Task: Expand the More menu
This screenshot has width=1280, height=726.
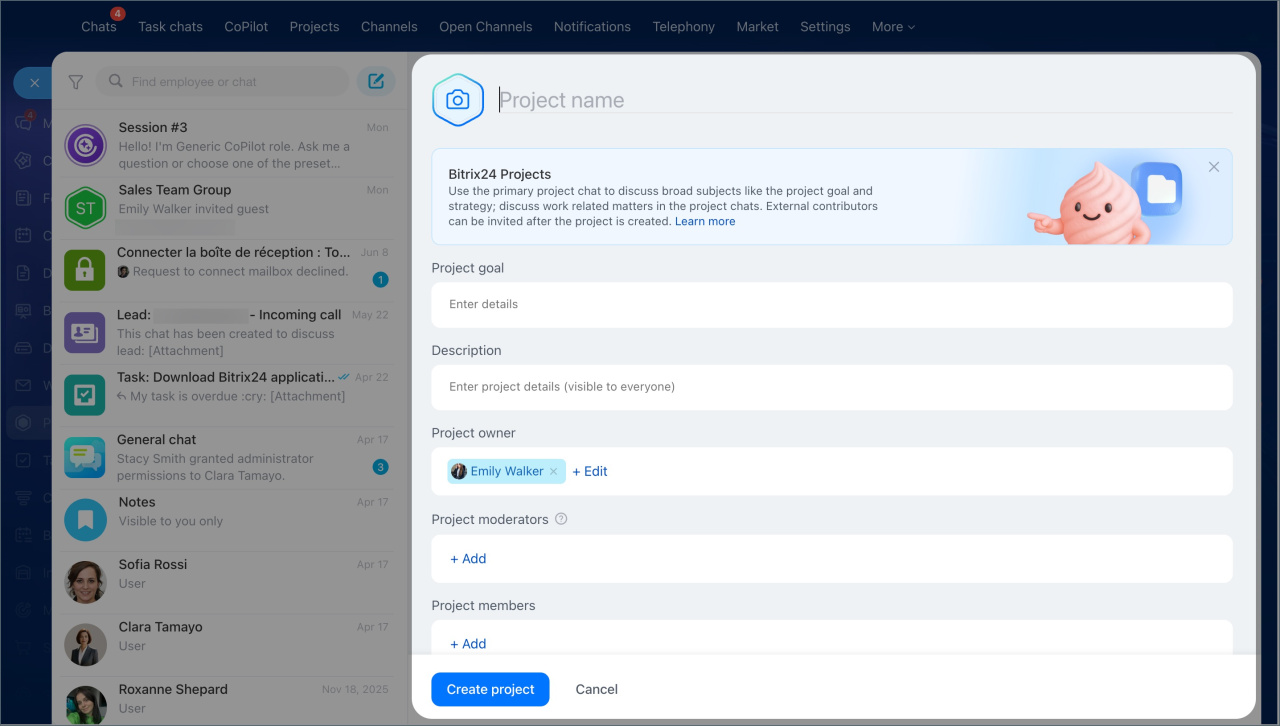Action: point(893,27)
